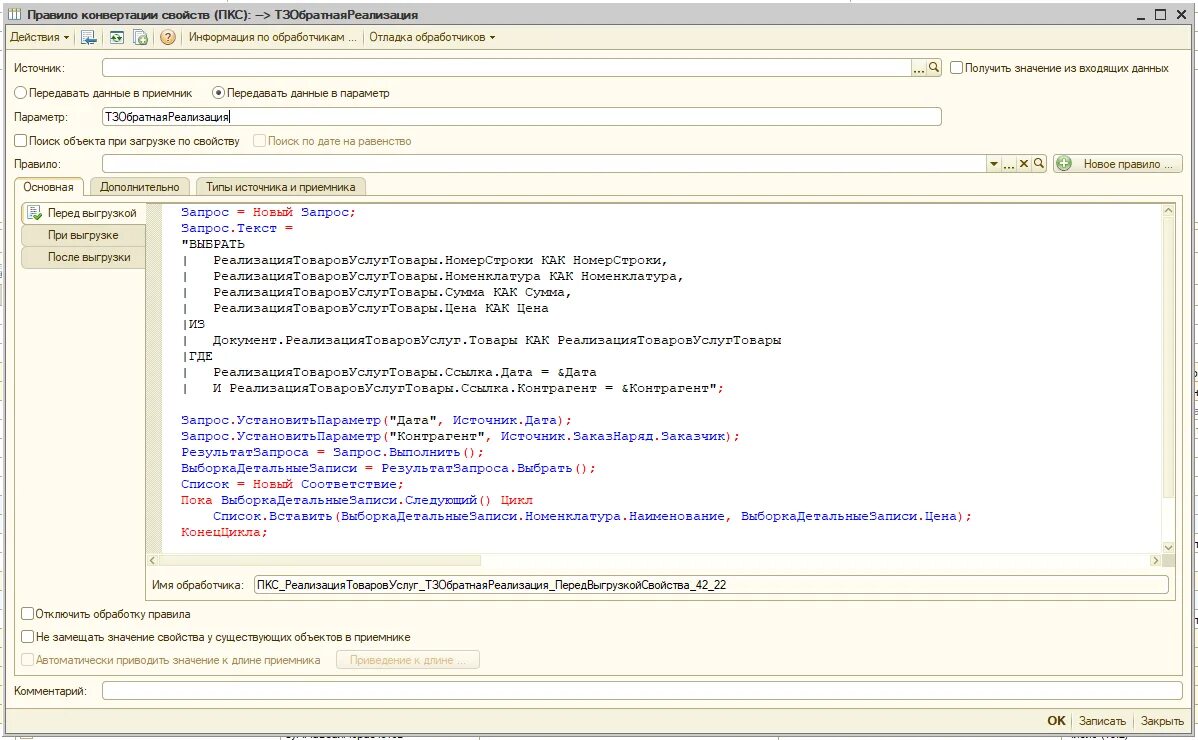Viewport: 1198px width, 740px height.
Task: Click the code editor scroll-up arrow
Action: coord(1168,210)
